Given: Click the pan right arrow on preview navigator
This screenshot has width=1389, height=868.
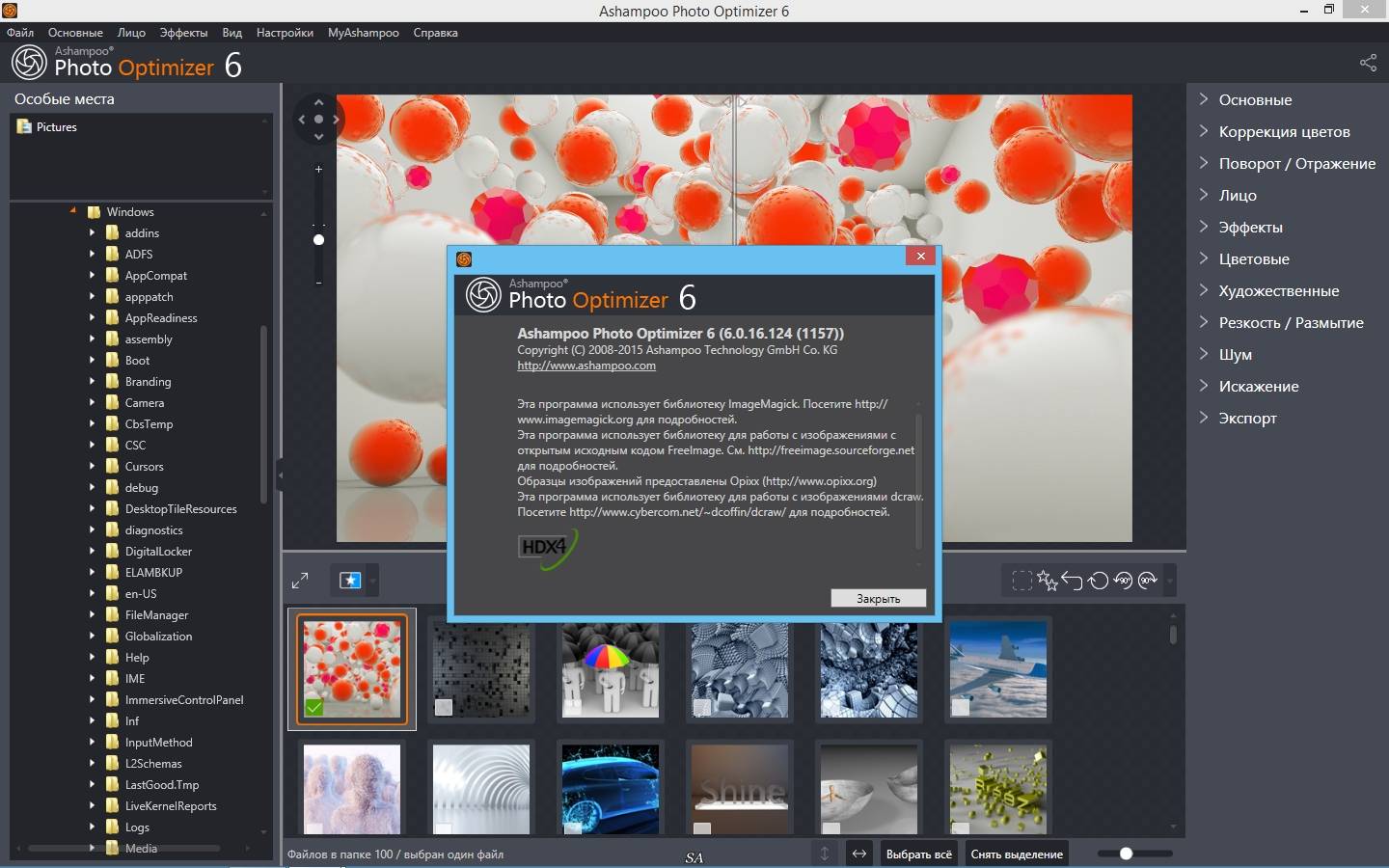Looking at the screenshot, I should click(336, 120).
